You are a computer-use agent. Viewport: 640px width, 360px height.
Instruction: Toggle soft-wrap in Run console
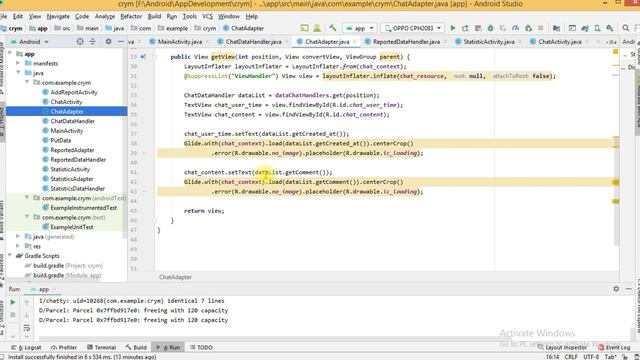click(27, 328)
